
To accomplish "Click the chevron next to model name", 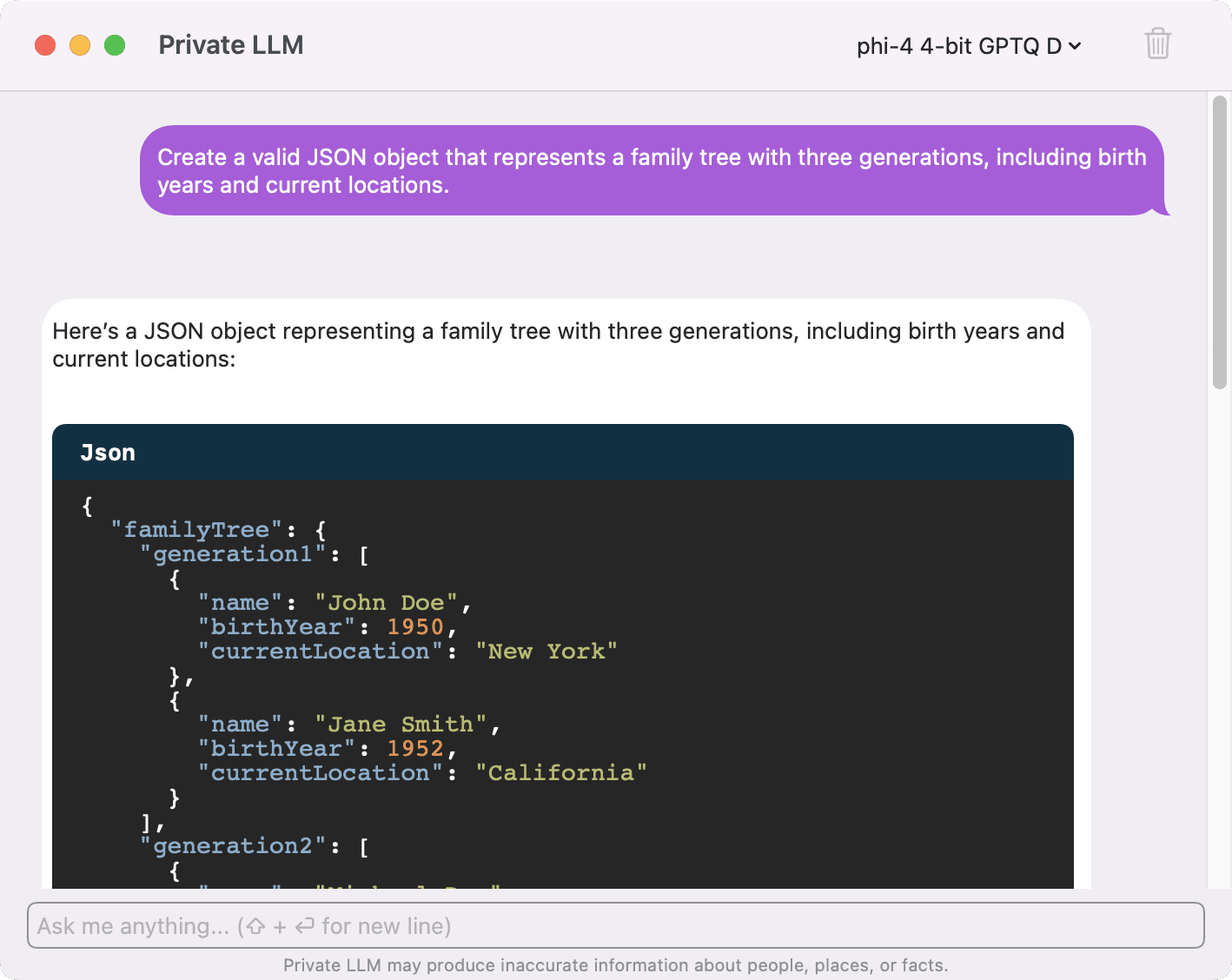I will [1075, 46].
